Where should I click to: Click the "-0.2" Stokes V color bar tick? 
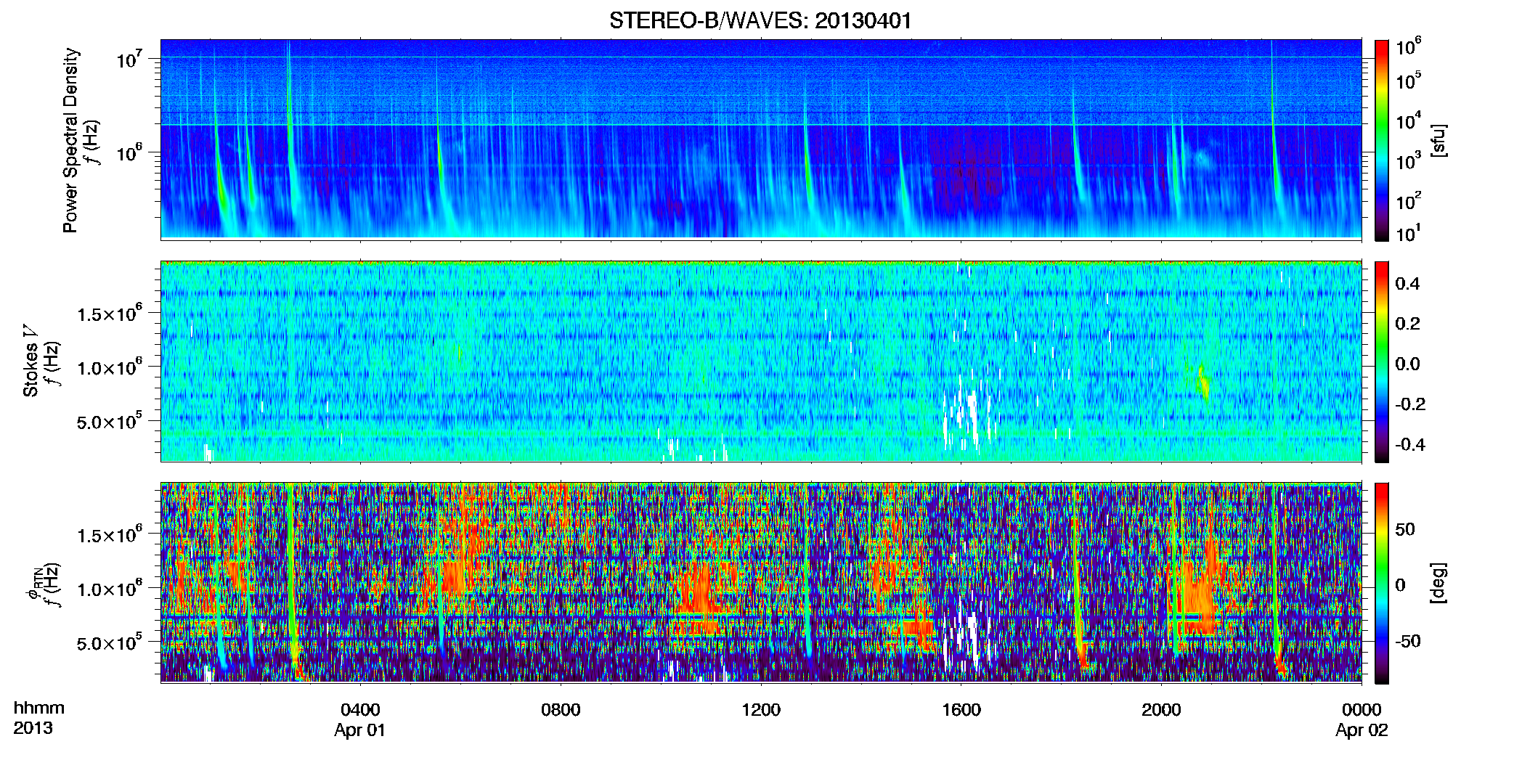[x=1410, y=404]
